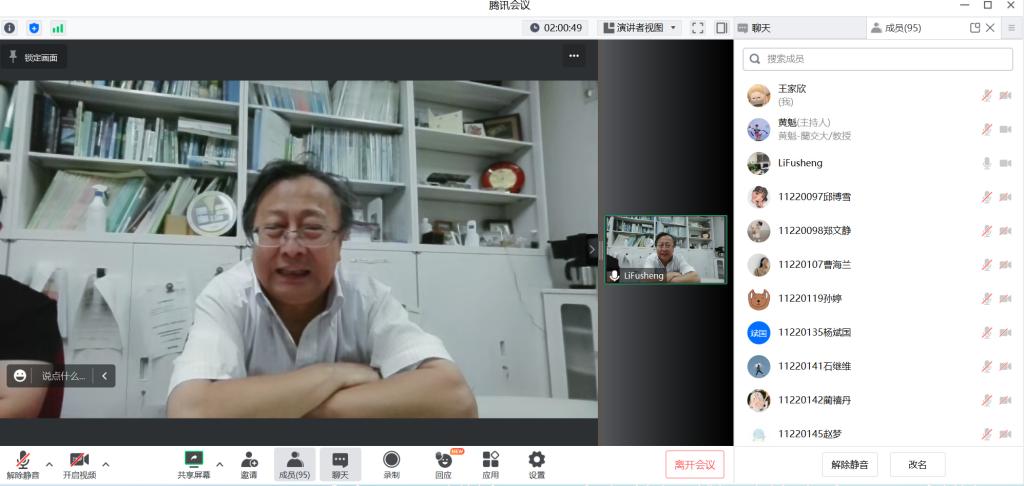Expand audio options arrow beside 解除静音

tap(49, 464)
